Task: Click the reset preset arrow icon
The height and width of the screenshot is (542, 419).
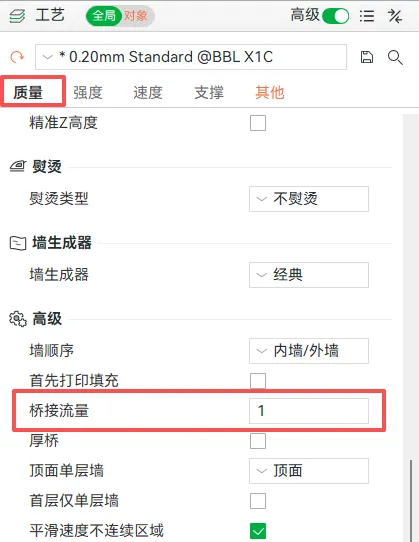Action: click(x=17, y=57)
